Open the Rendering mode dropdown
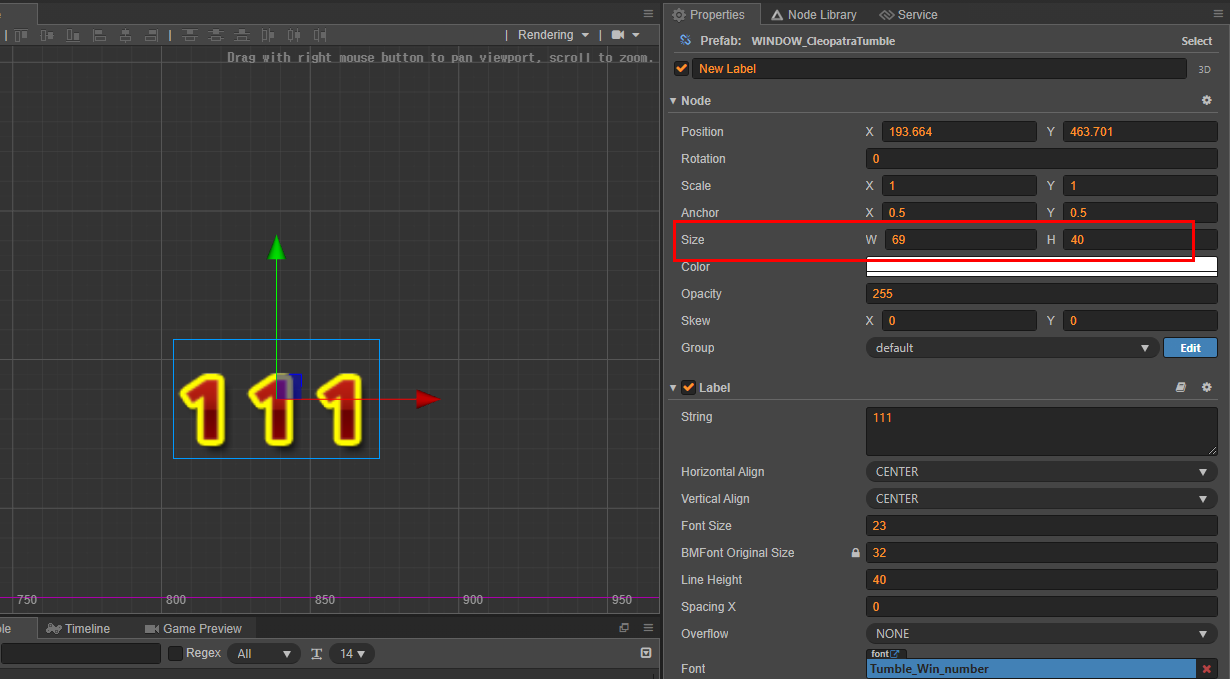Screen dimensions: 1230x679 coord(553,35)
